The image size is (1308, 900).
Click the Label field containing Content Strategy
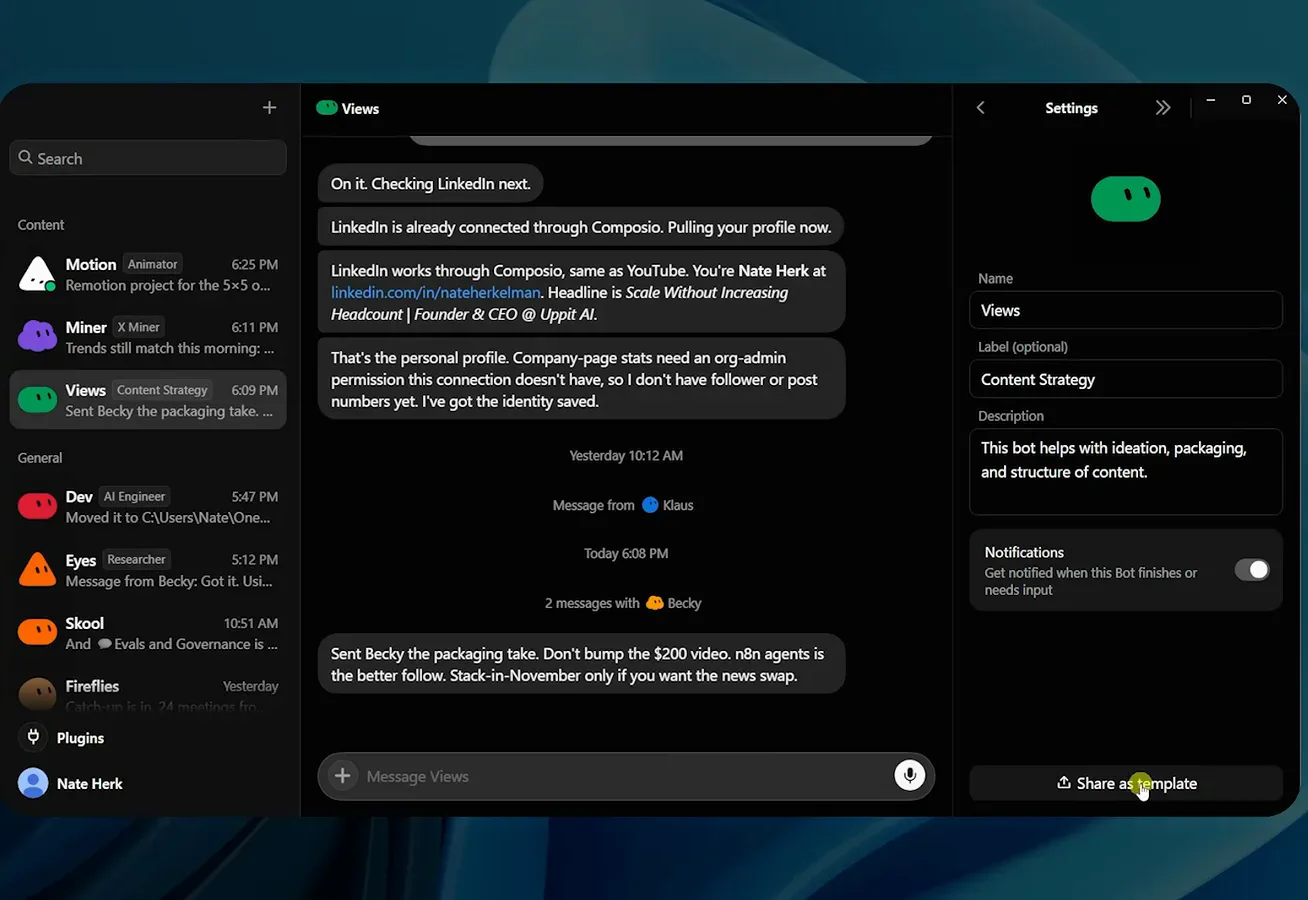(1126, 379)
